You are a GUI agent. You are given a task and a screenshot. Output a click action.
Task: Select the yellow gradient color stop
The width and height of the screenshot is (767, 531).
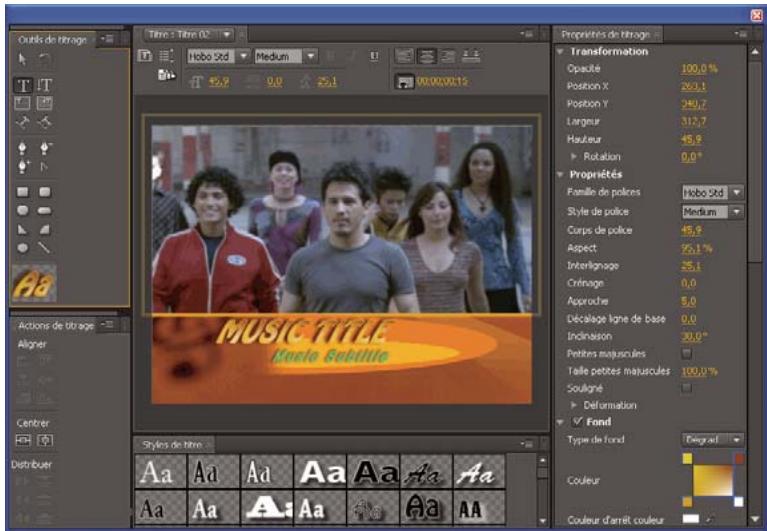click(x=687, y=458)
